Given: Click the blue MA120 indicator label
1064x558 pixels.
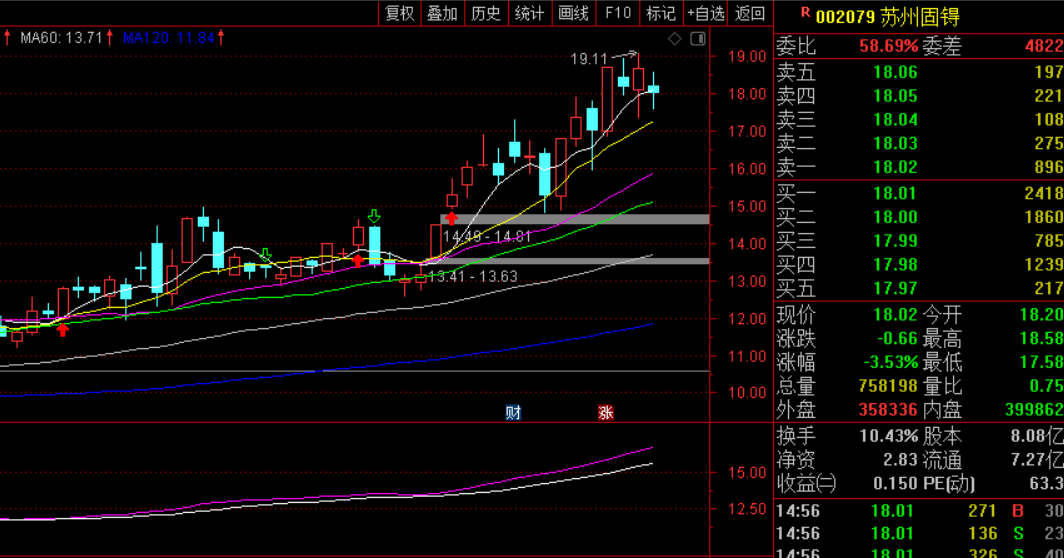Looking at the screenshot, I should tap(168, 38).
